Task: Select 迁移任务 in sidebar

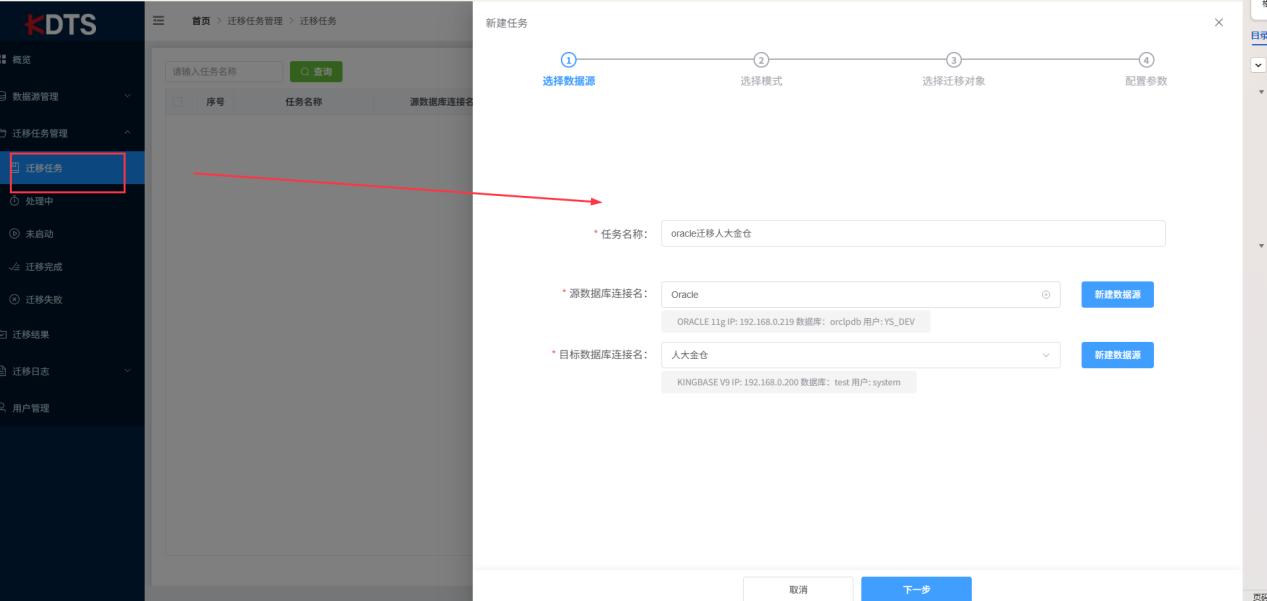Action: point(72,168)
